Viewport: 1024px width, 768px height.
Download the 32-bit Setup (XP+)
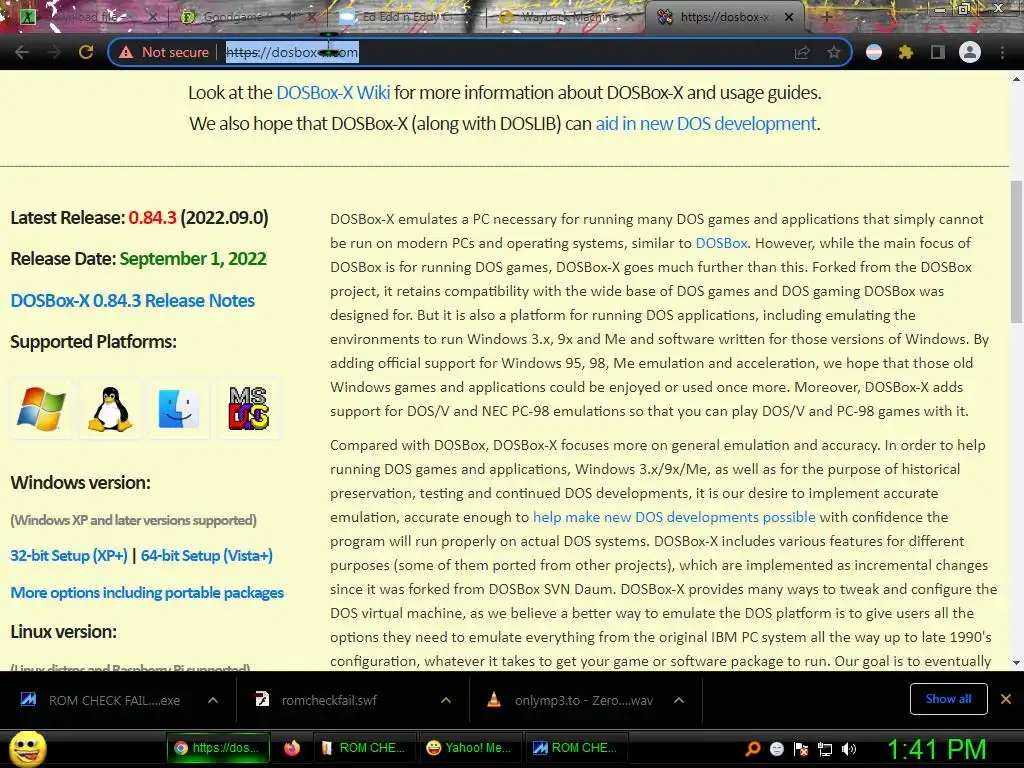click(69, 556)
